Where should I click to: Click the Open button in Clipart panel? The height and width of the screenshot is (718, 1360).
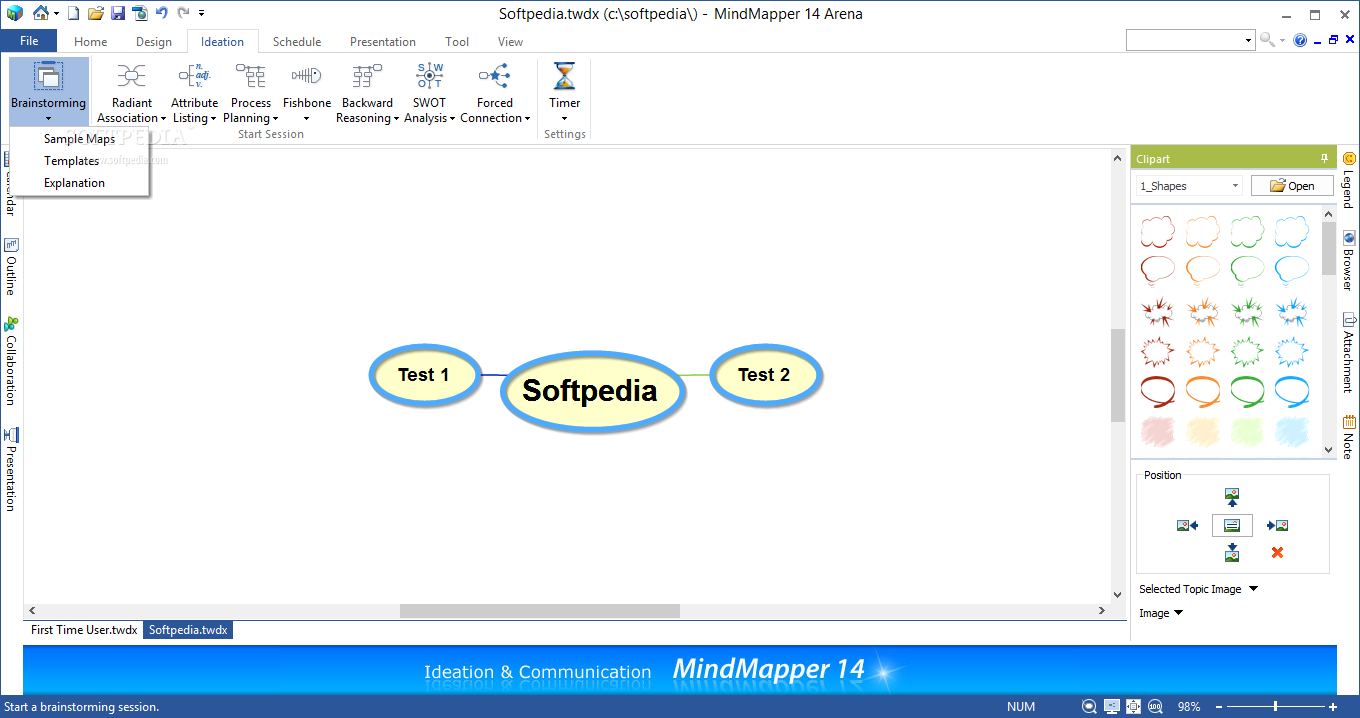coord(1292,185)
